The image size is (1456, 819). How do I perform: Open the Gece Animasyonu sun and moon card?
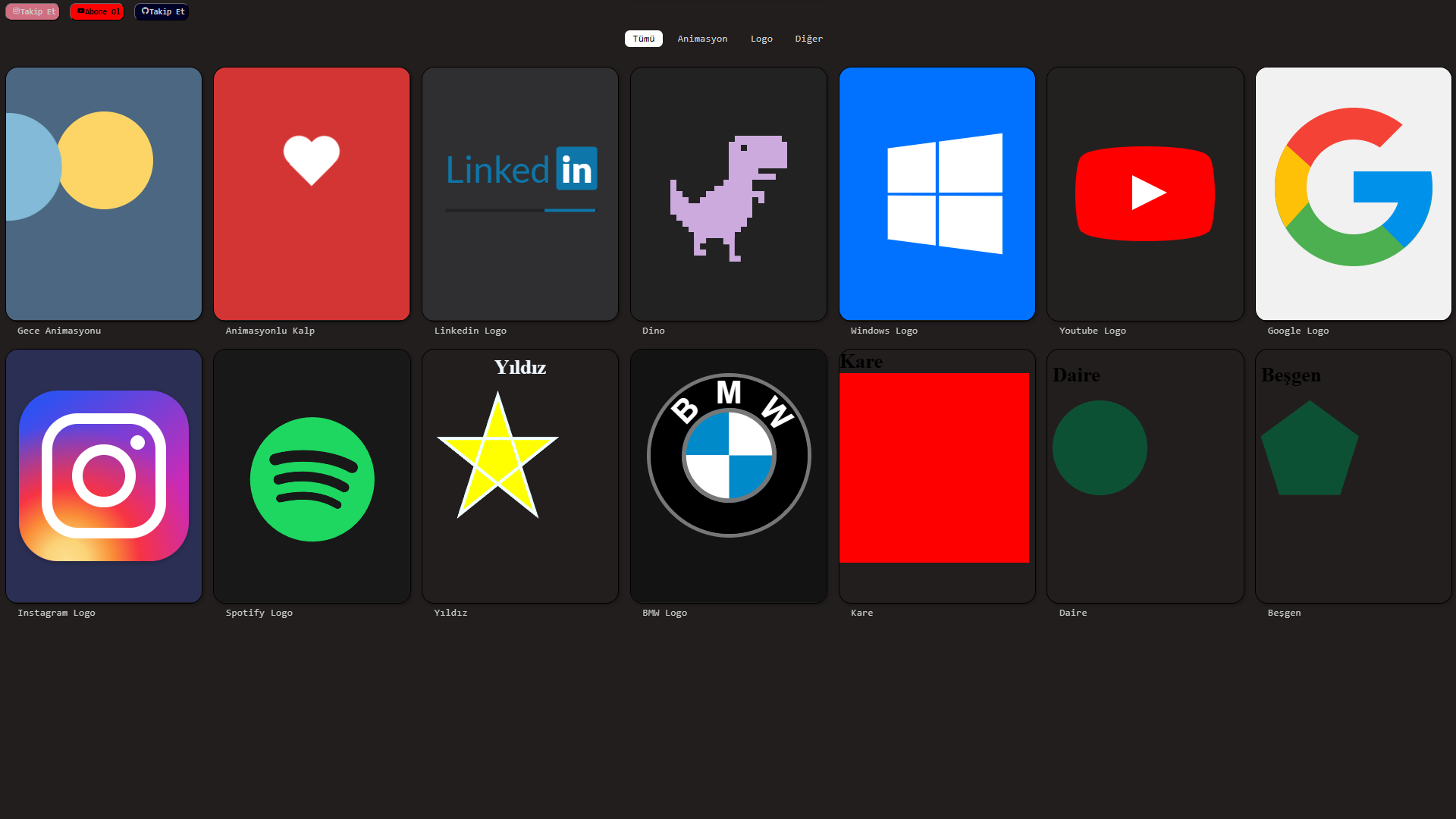click(104, 193)
